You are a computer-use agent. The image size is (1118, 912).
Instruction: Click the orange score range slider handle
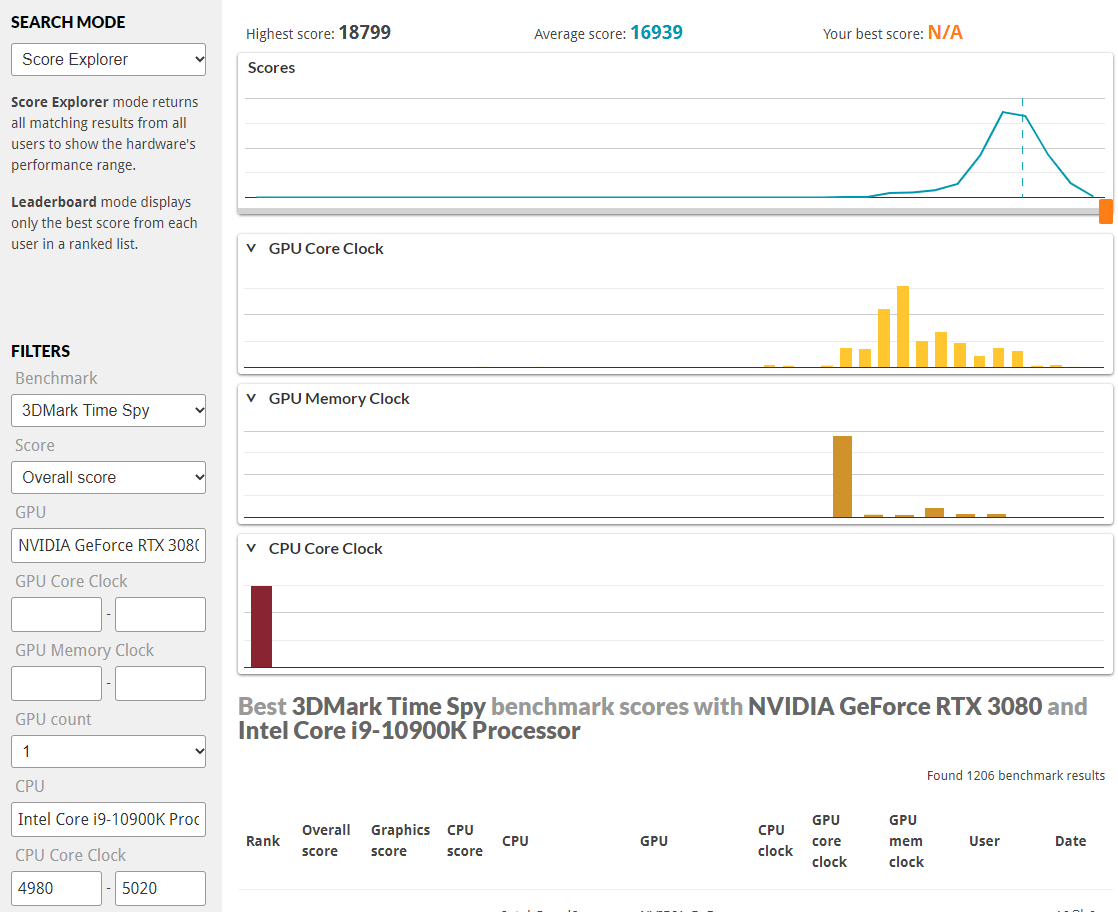(1106, 211)
